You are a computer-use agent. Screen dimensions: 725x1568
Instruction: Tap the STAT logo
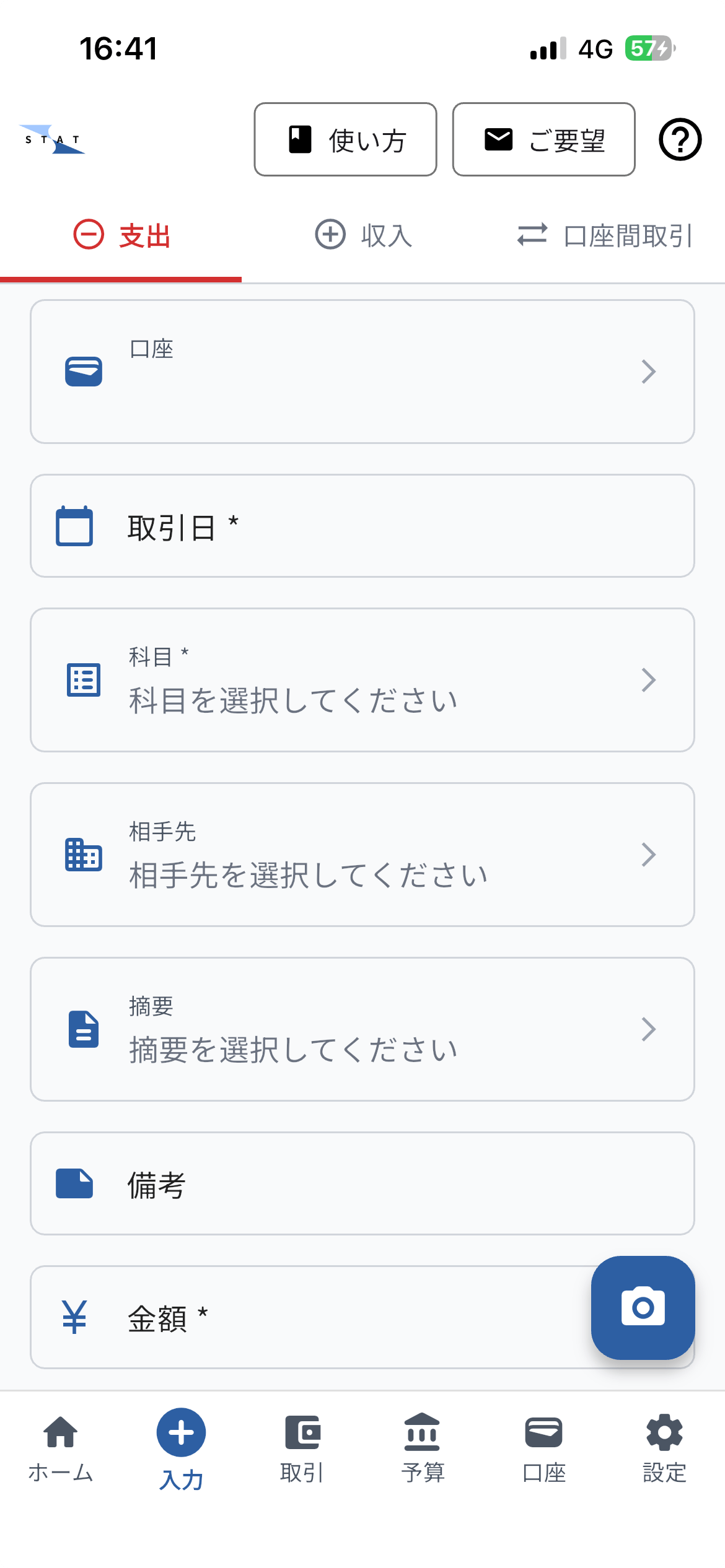[53, 139]
